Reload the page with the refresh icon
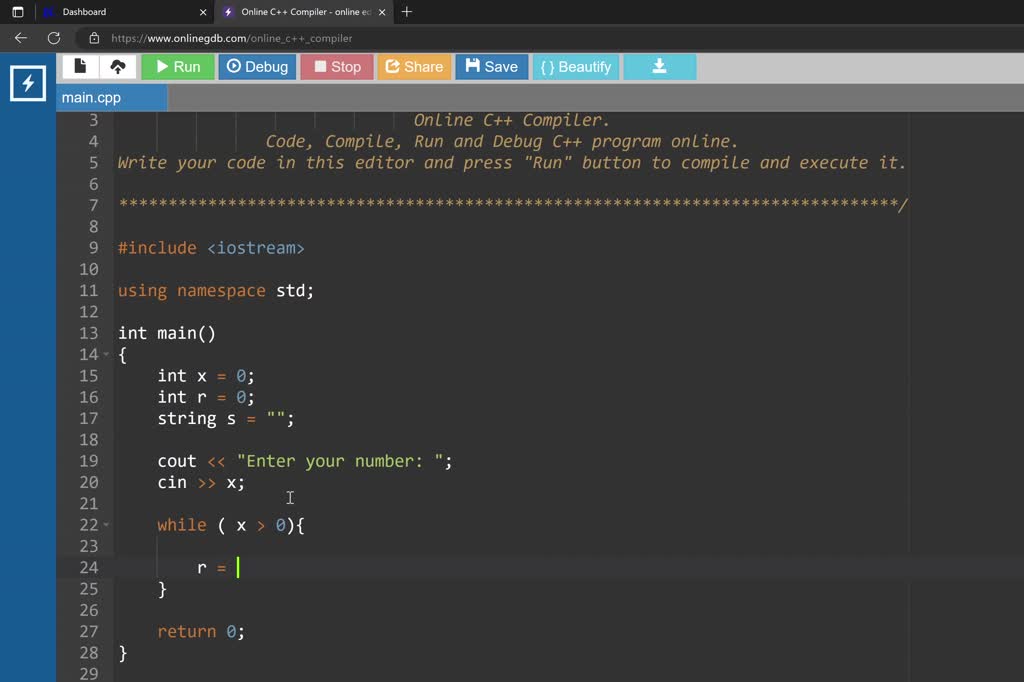 point(54,37)
